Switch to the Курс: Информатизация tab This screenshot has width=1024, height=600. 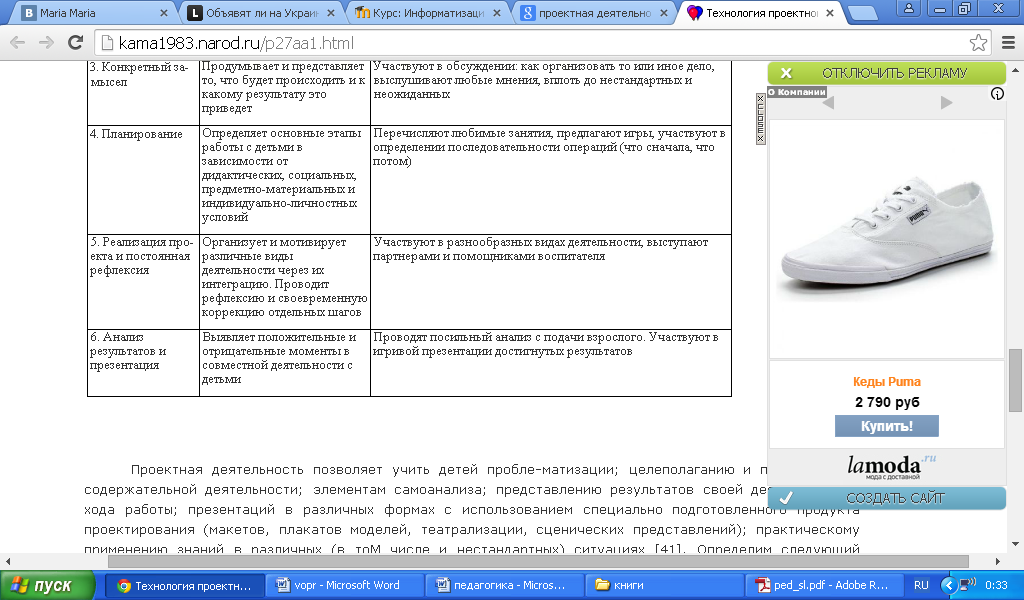(x=428, y=13)
